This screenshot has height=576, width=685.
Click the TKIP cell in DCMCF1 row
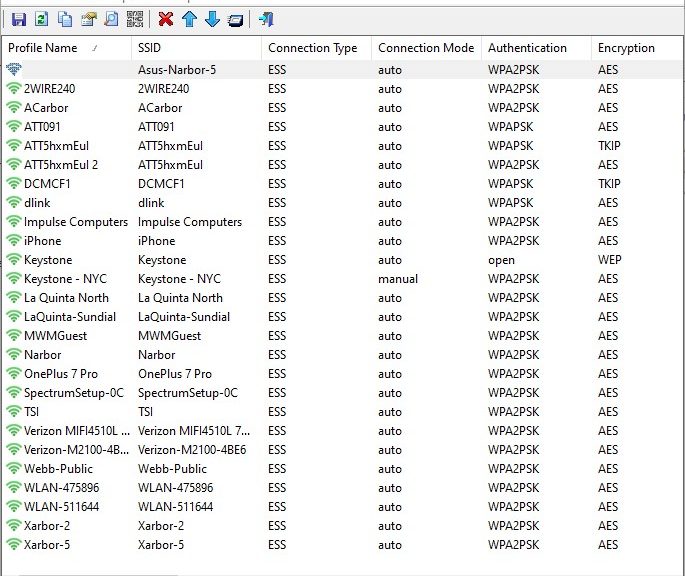point(609,184)
